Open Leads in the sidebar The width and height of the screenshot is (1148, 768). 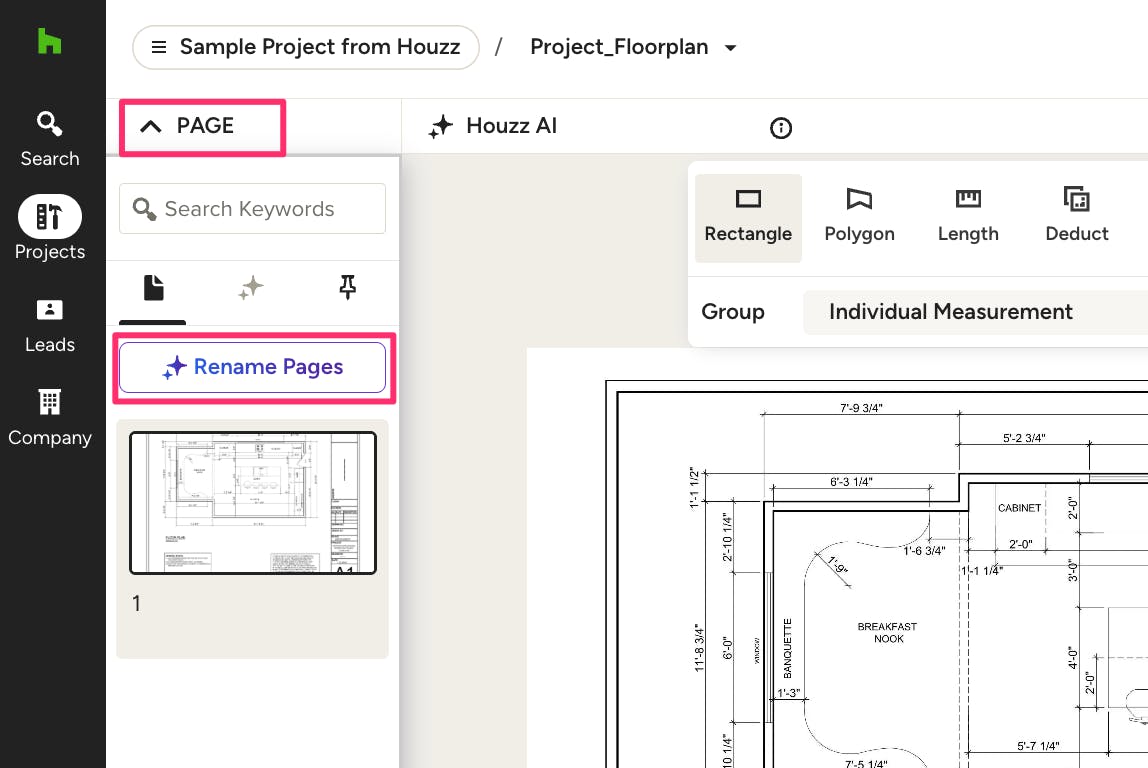[x=50, y=326]
